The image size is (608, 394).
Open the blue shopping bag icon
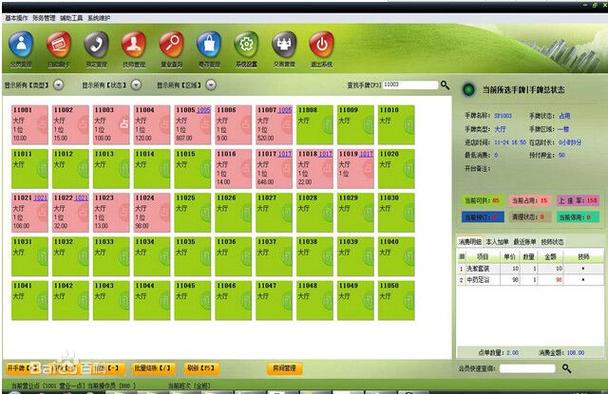(209, 45)
